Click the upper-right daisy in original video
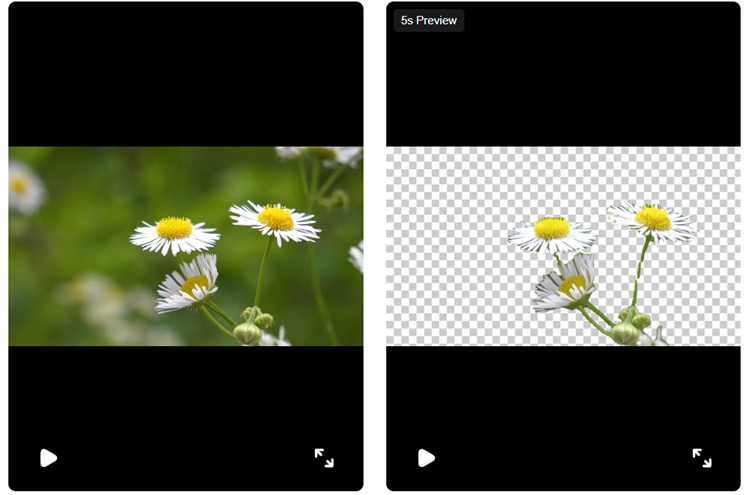The width and height of the screenshot is (752, 495). (275, 220)
